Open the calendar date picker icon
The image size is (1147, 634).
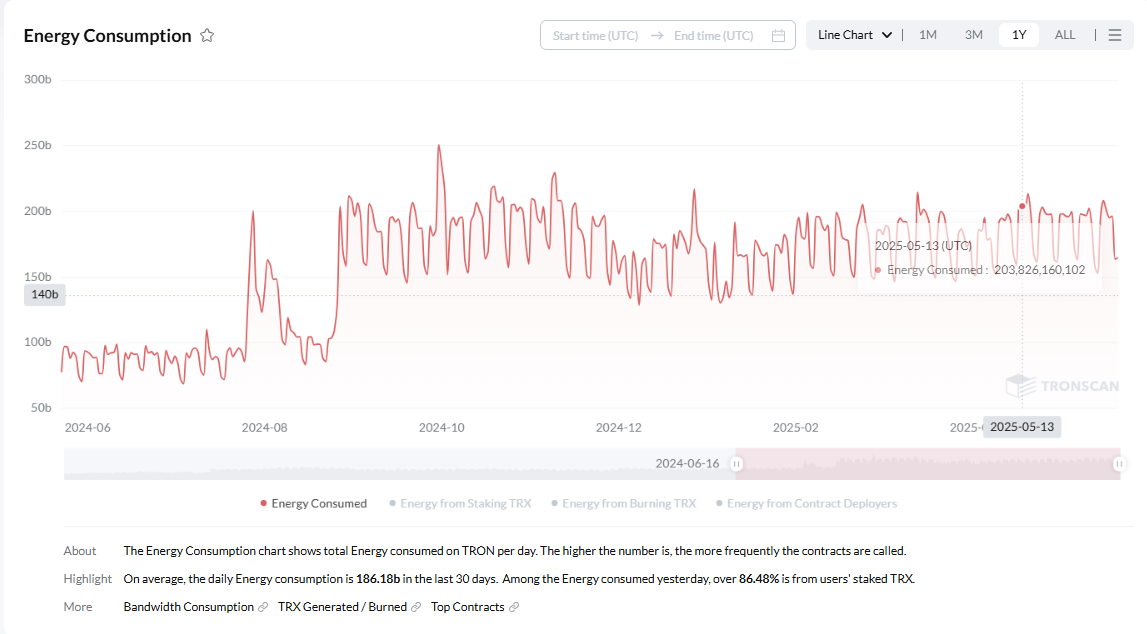click(x=778, y=36)
